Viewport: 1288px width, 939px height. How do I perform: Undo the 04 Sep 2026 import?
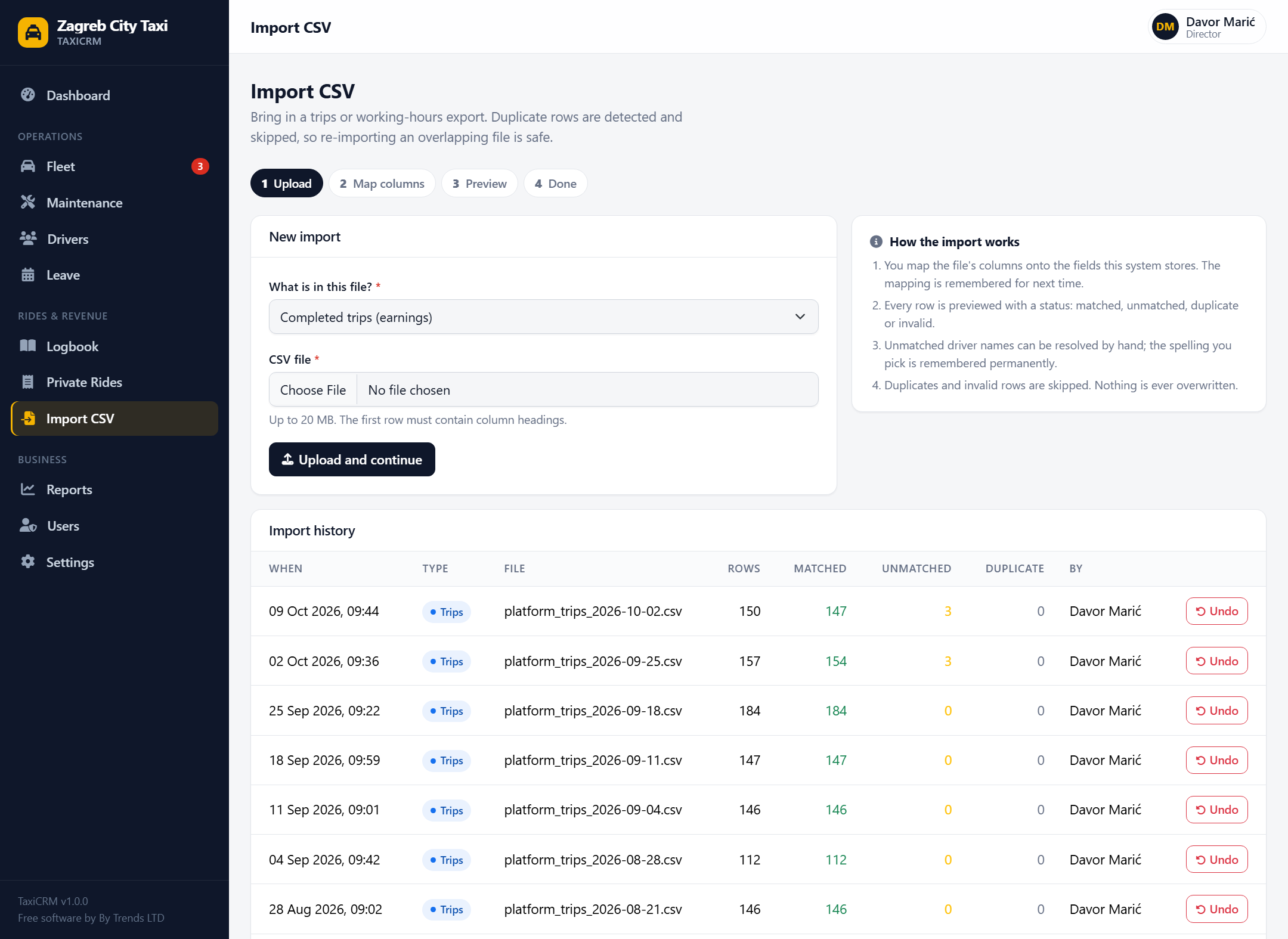click(1217, 860)
